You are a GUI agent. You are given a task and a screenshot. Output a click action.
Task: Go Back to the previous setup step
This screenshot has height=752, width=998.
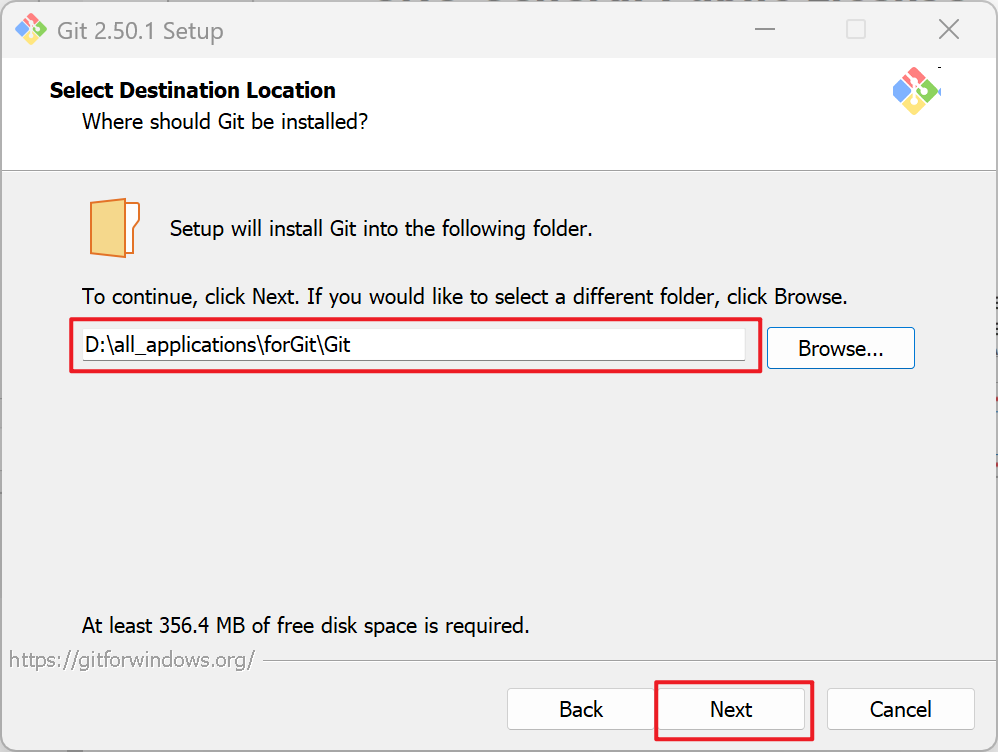point(581,709)
